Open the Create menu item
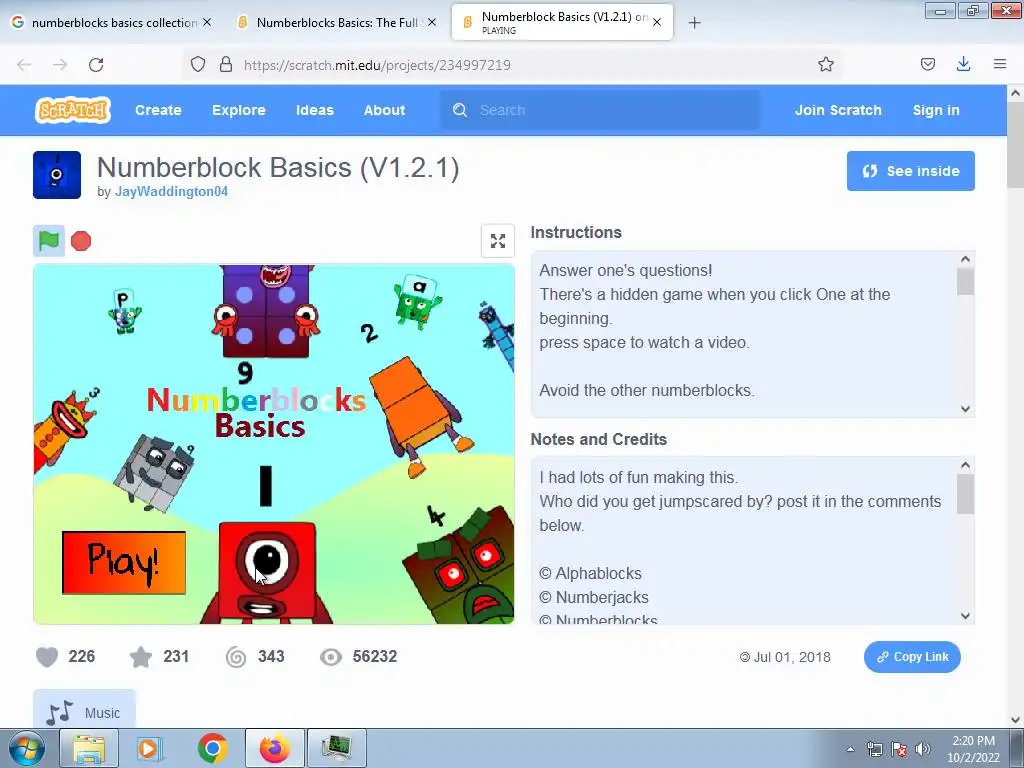Image resolution: width=1024 pixels, height=768 pixels. tap(158, 110)
